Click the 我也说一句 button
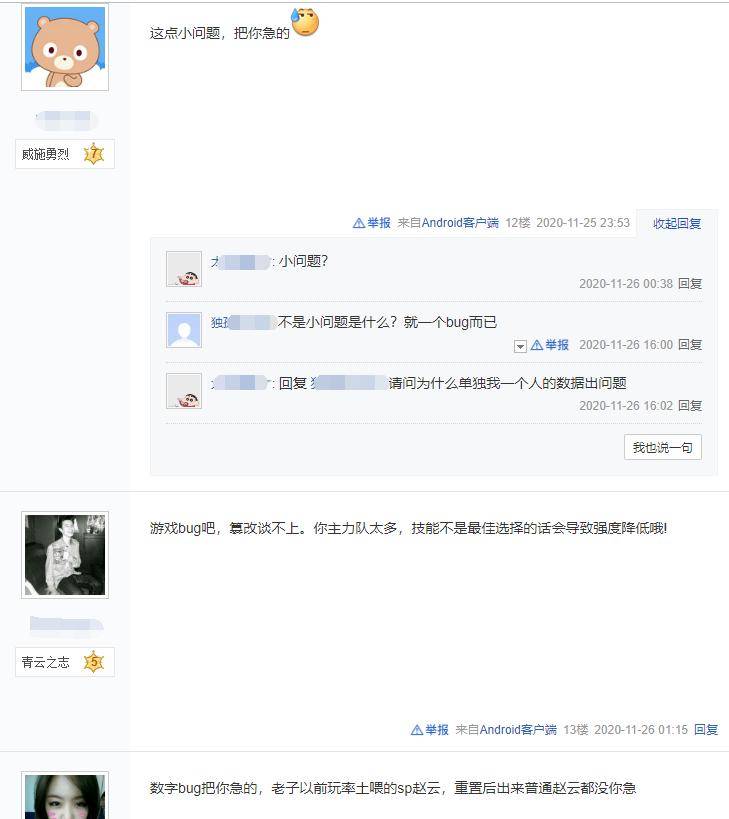Image resolution: width=729 pixels, height=819 pixels. pos(663,447)
